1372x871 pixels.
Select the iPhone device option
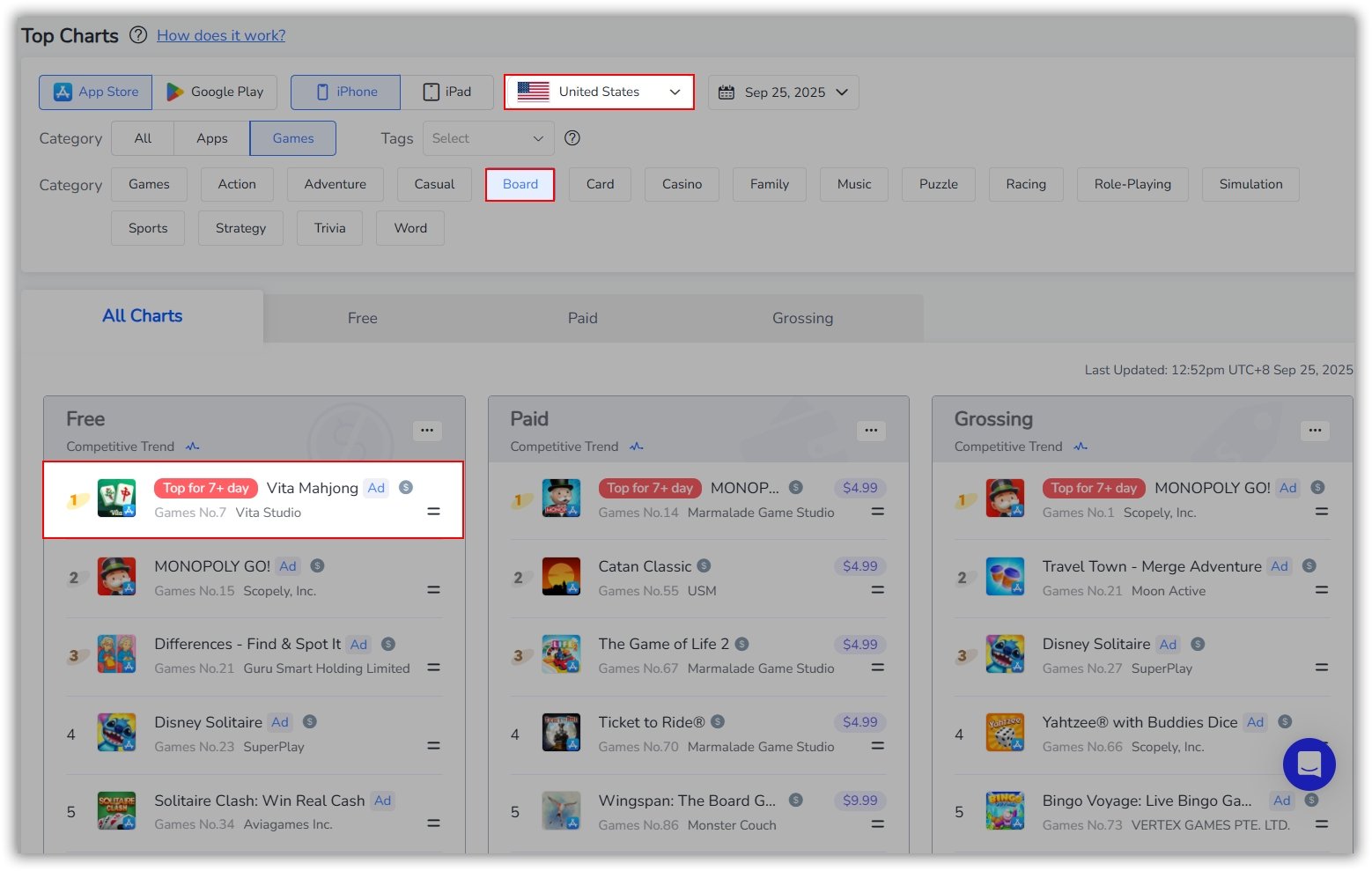tap(345, 92)
